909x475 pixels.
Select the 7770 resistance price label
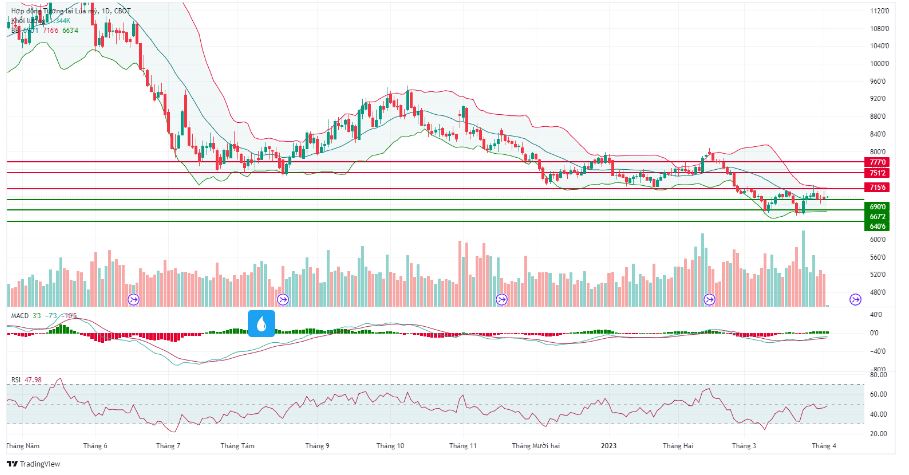(877, 162)
